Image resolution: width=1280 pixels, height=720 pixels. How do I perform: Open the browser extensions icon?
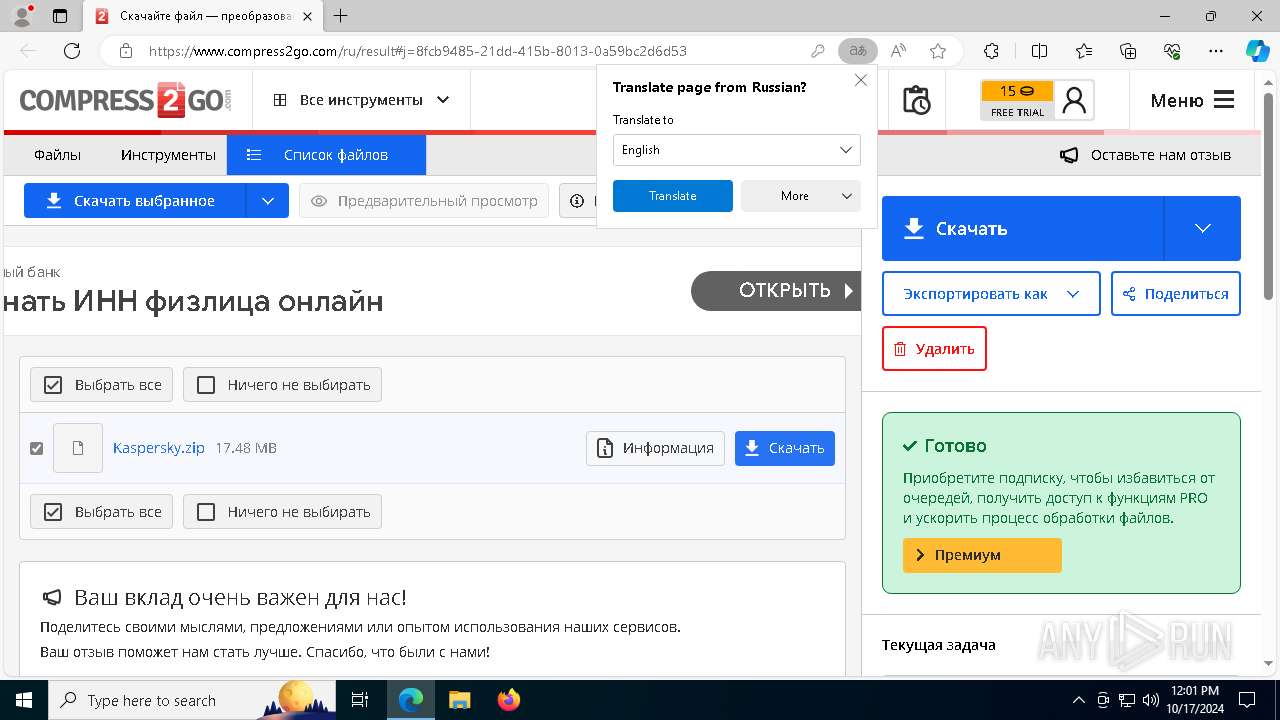pos(991,51)
